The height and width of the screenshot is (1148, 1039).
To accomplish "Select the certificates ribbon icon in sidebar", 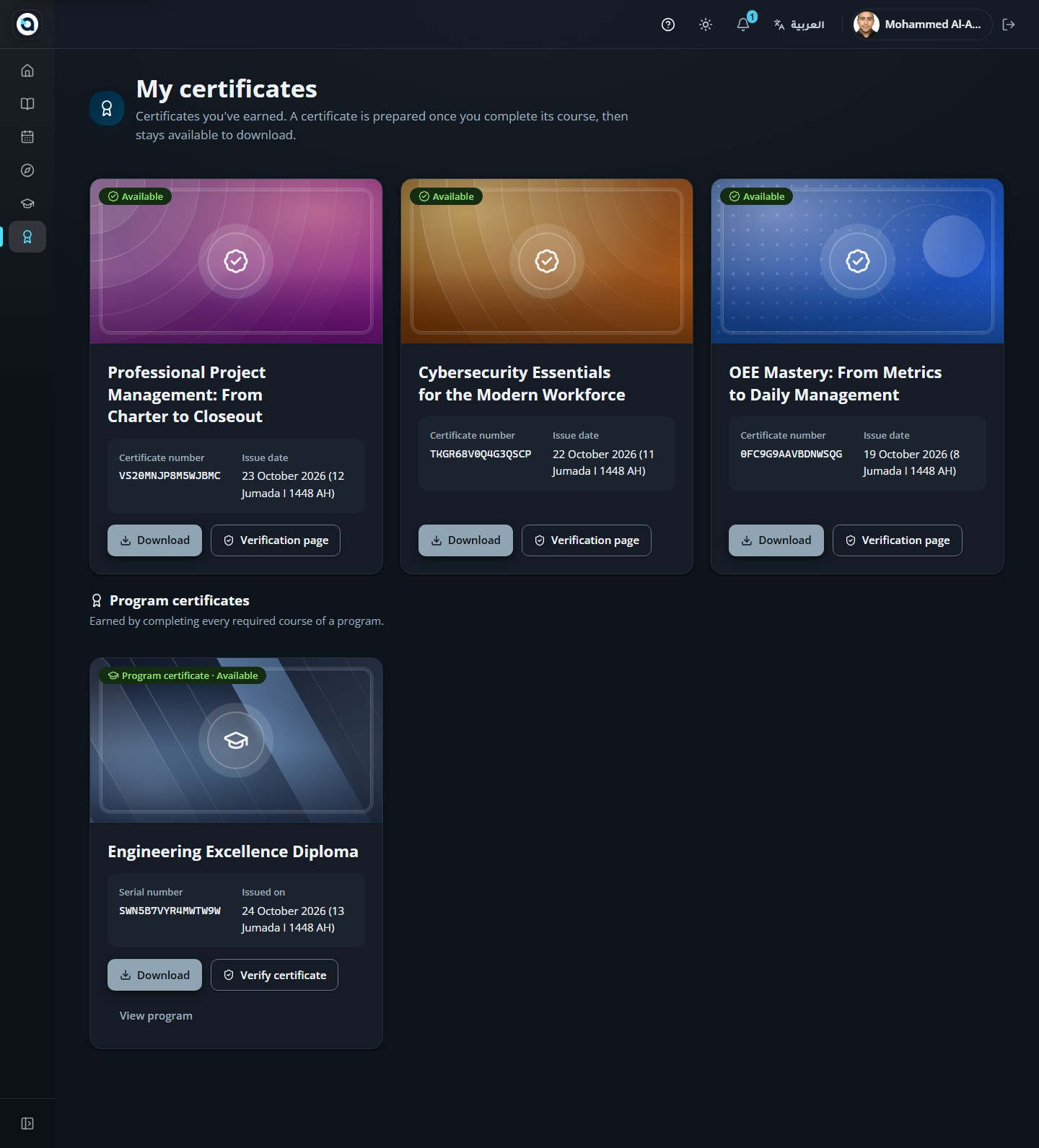I will (x=27, y=237).
